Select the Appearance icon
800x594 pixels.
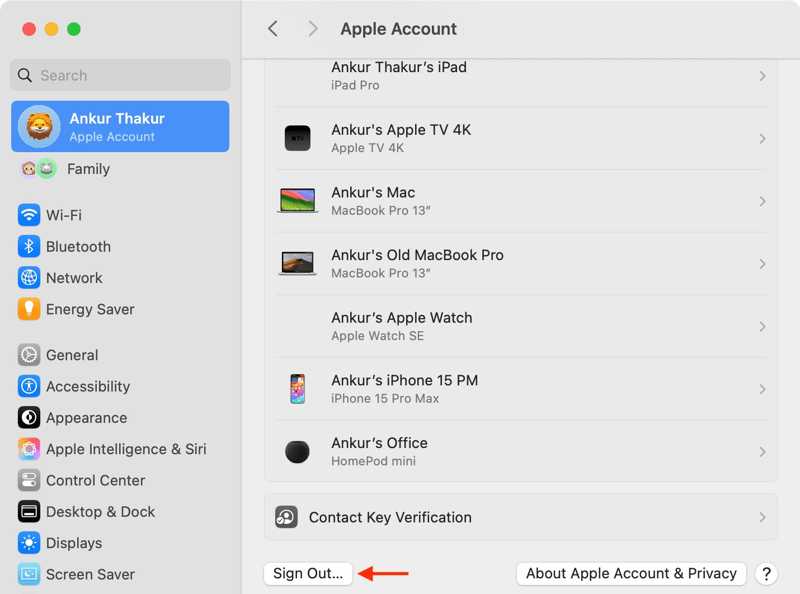coord(29,417)
